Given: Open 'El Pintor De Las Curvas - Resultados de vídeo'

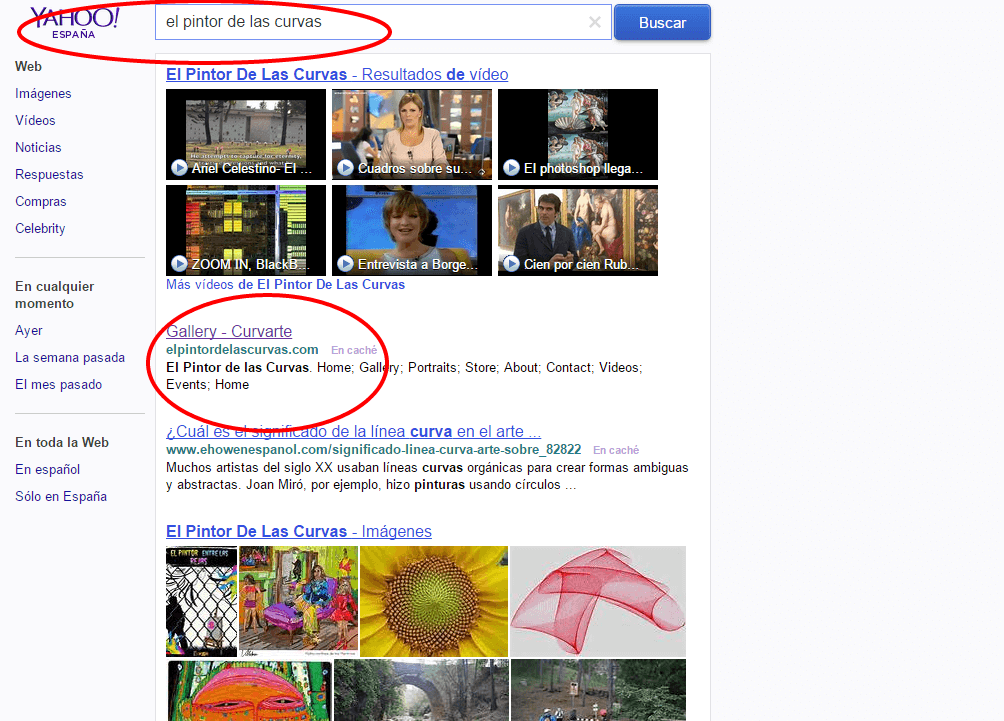Looking at the screenshot, I should pyautogui.click(x=337, y=74).
